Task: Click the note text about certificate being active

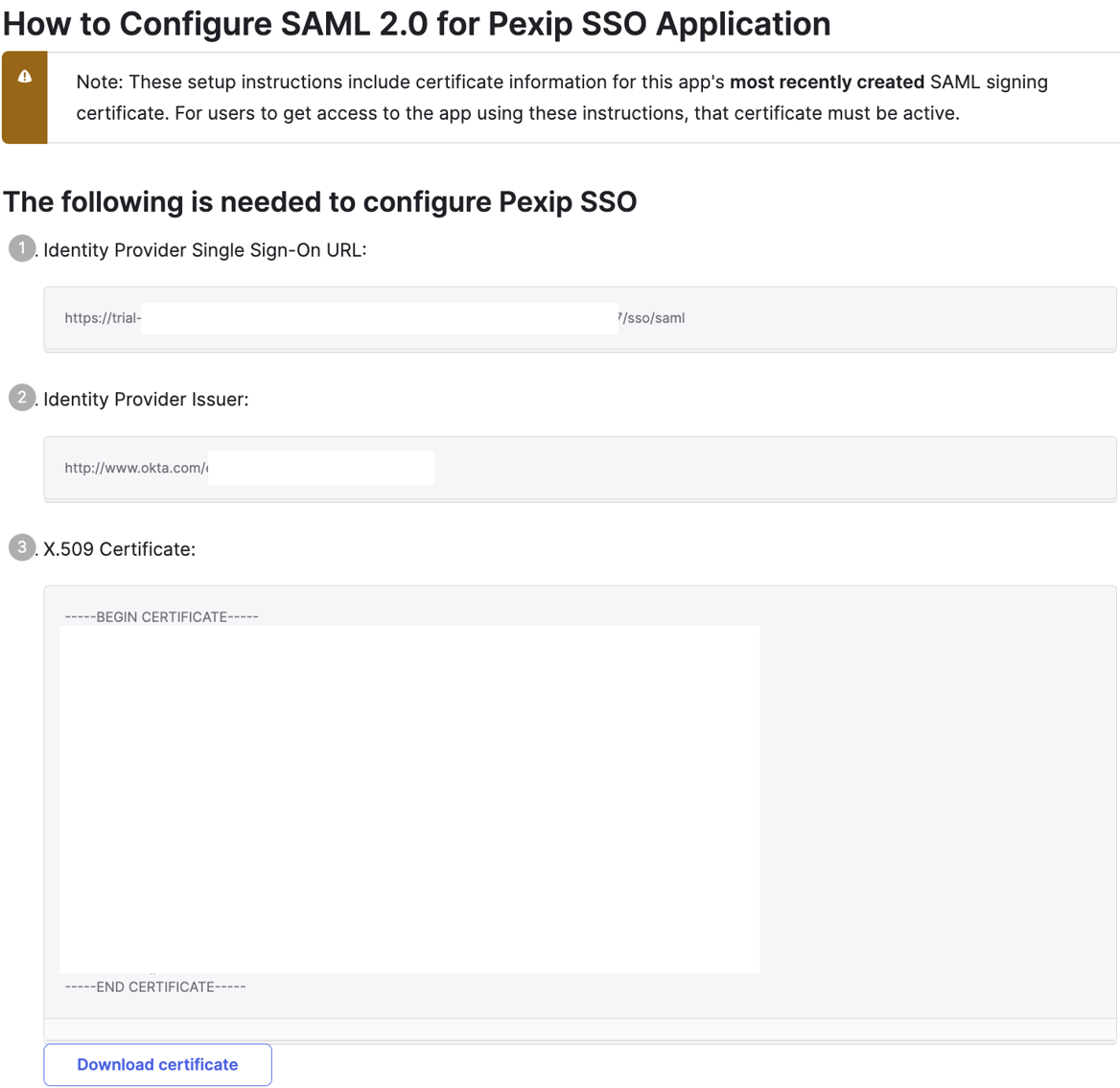Action: [x=518, y=113]
